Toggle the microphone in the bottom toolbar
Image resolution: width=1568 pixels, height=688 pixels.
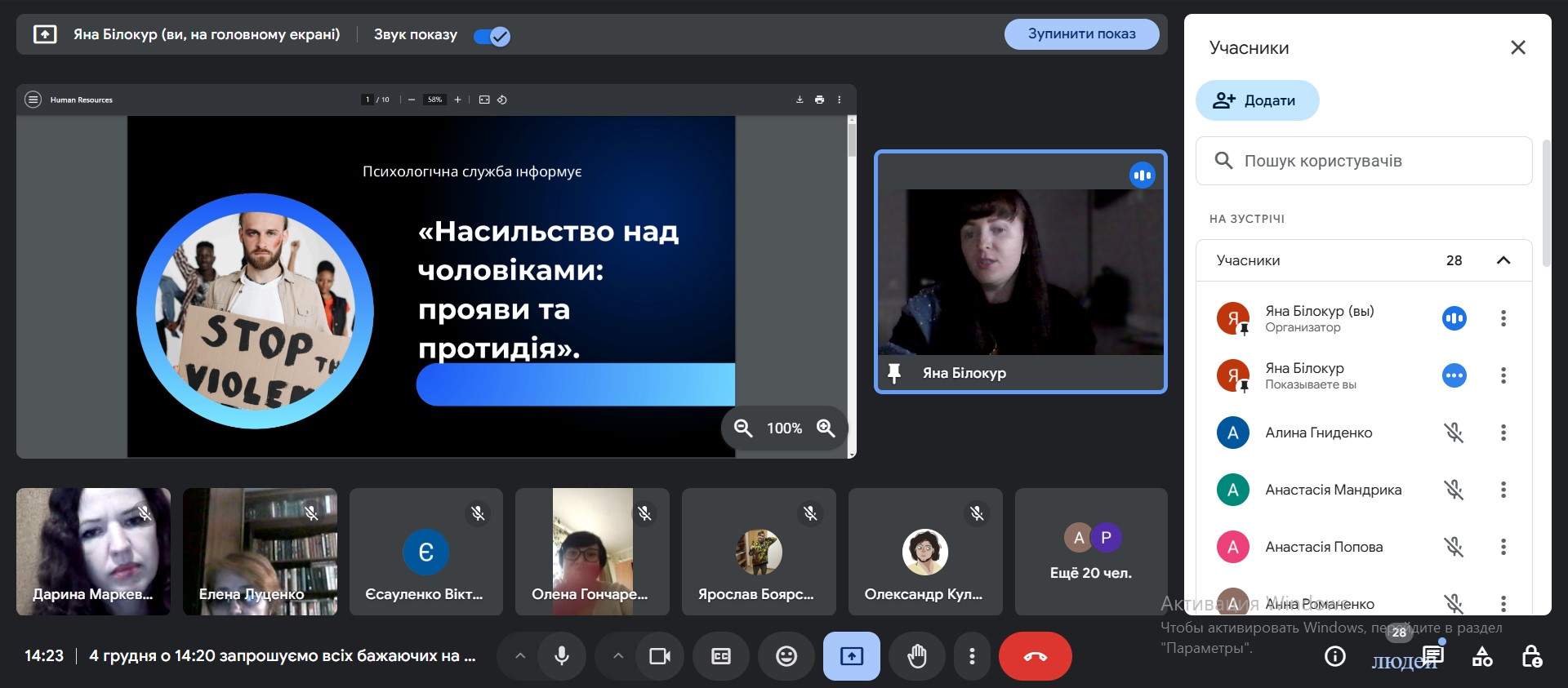tap(562, 656)
